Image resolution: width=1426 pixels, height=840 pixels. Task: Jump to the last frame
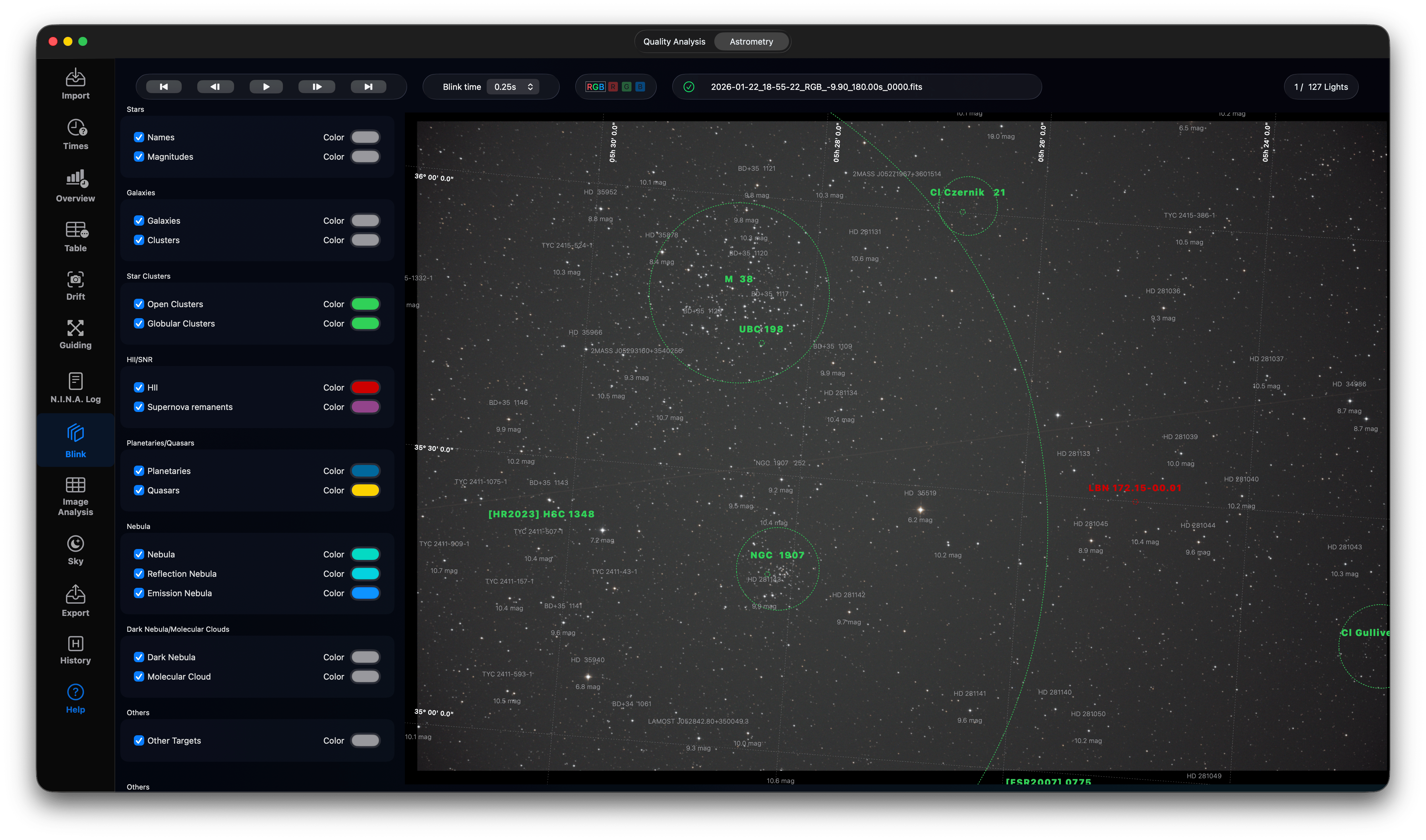[369, 87]
